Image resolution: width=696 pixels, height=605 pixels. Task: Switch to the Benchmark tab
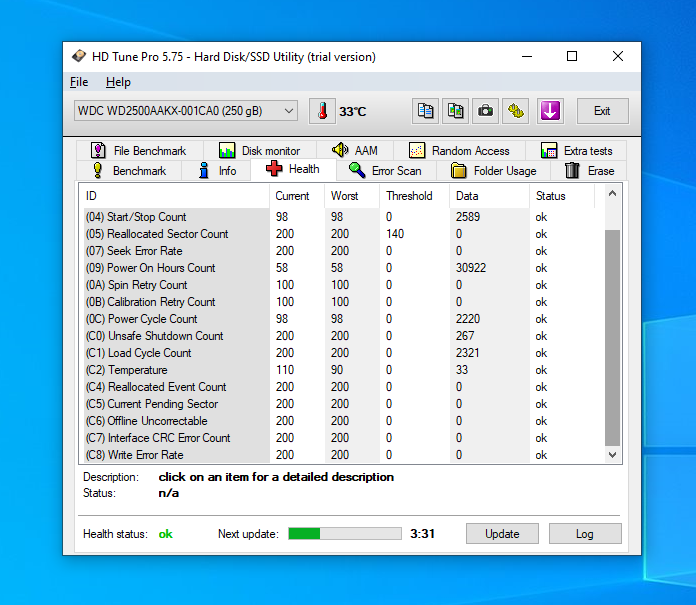tap(129, 170)
